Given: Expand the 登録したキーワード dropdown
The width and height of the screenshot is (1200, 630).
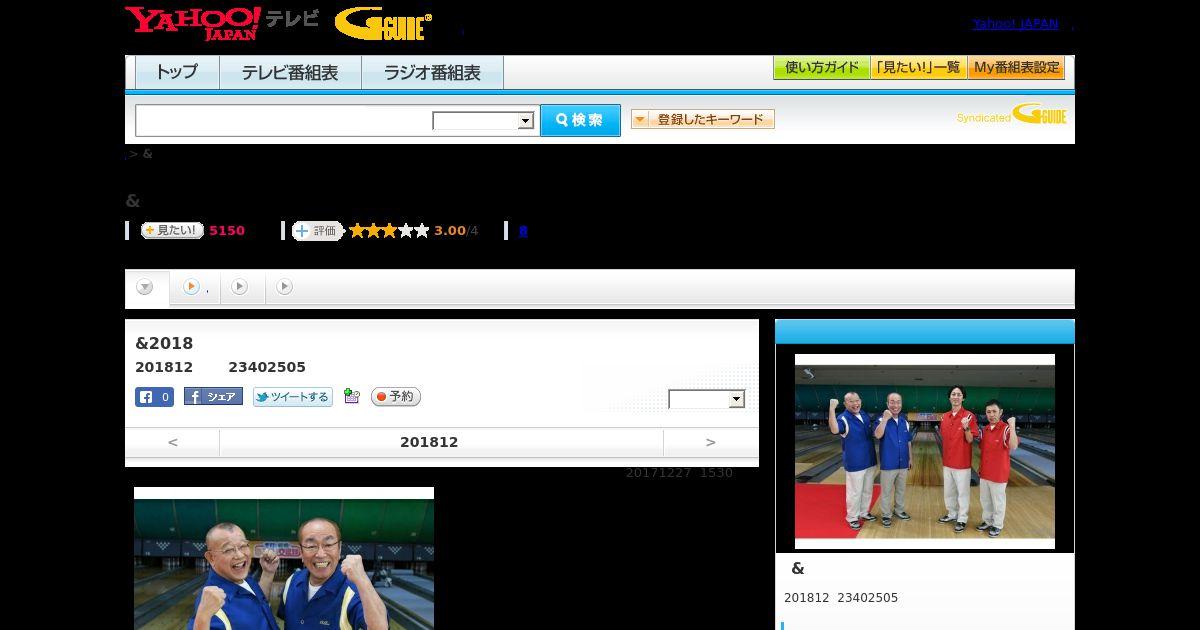Looking at the screenshot, I should tap(703, 119).
